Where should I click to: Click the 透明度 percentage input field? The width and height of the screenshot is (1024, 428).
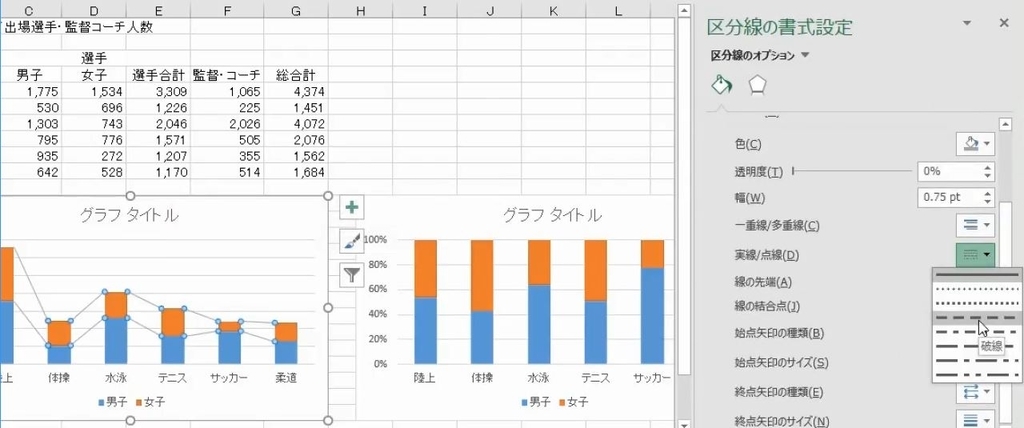click(x=949, y=171)
